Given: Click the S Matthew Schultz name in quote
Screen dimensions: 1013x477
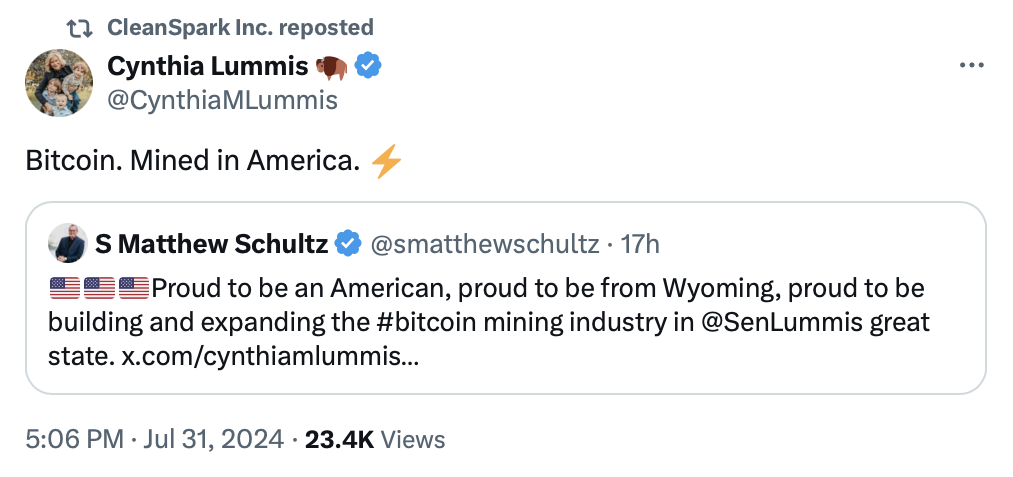Looking at the screenshot, I should pos(211,244).
